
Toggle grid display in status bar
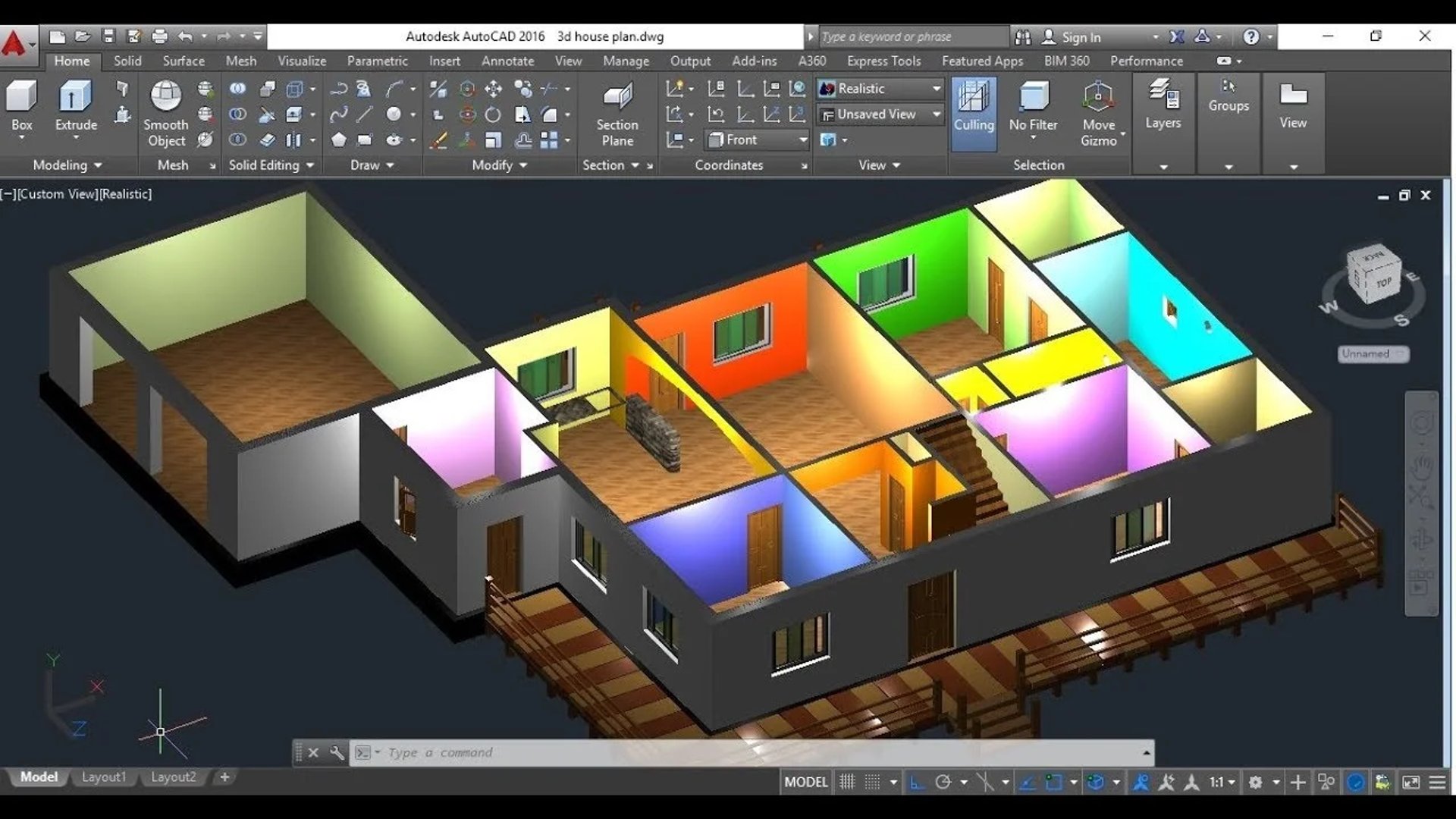point(847,782)
